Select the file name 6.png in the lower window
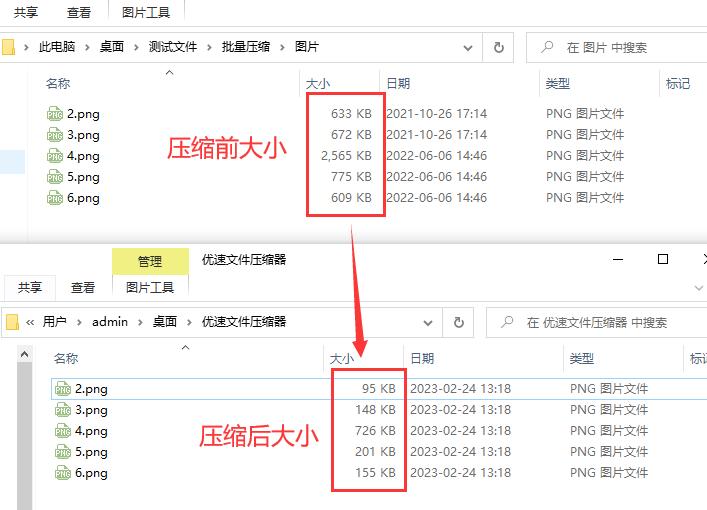The height and width of the screenshot is (510, 707). 92,473
